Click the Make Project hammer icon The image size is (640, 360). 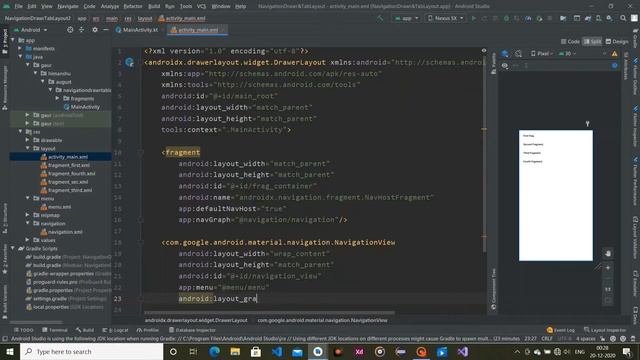click(x=380, y=18)
